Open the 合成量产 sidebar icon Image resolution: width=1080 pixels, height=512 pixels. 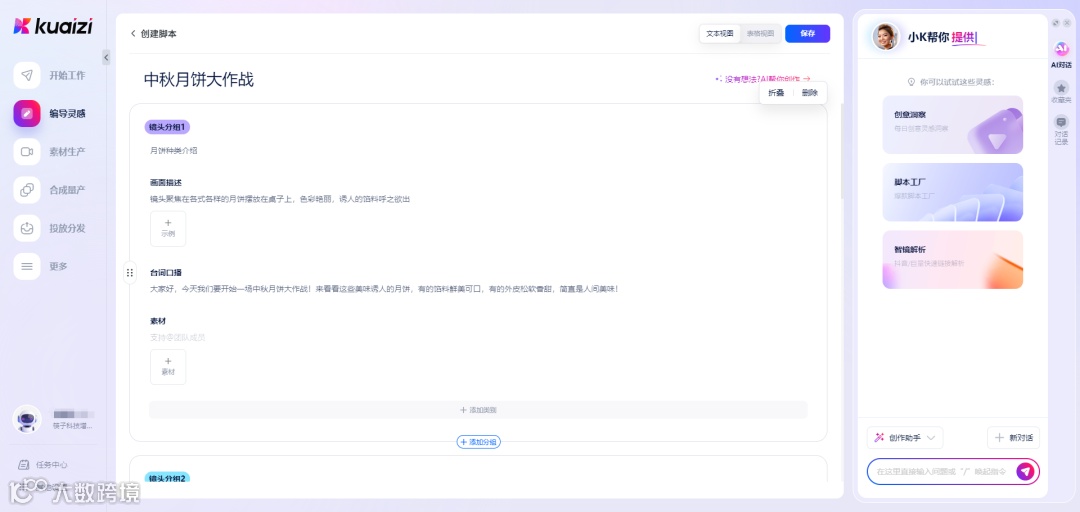(x=27, y=190)
